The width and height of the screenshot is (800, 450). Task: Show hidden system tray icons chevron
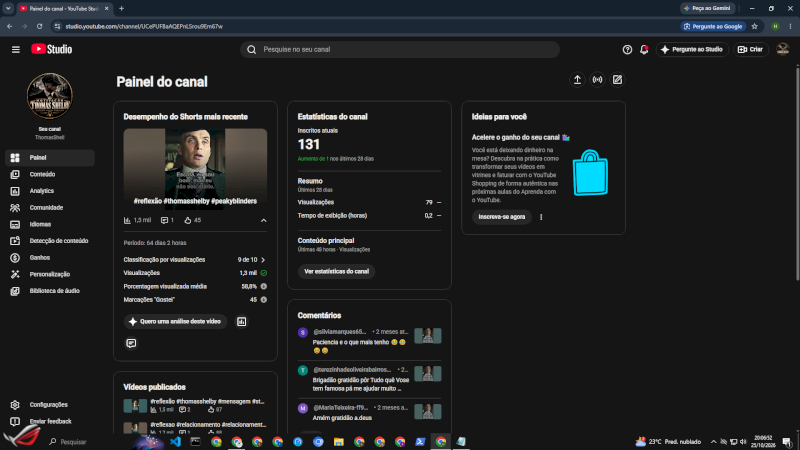pyautogui.click(x=713, y=442)
